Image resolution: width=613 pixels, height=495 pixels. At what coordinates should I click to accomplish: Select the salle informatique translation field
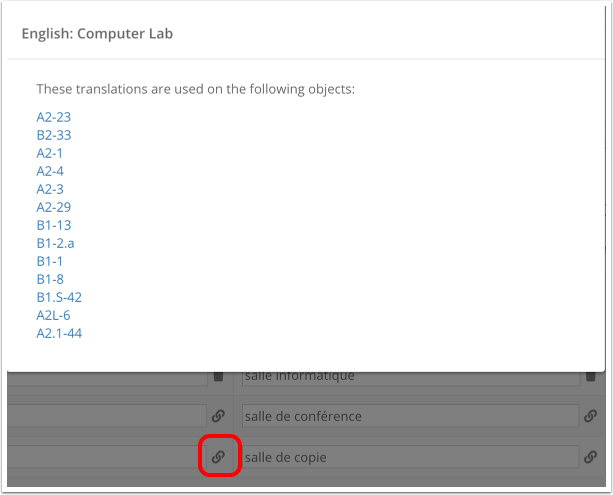click(x=410, y=378)
